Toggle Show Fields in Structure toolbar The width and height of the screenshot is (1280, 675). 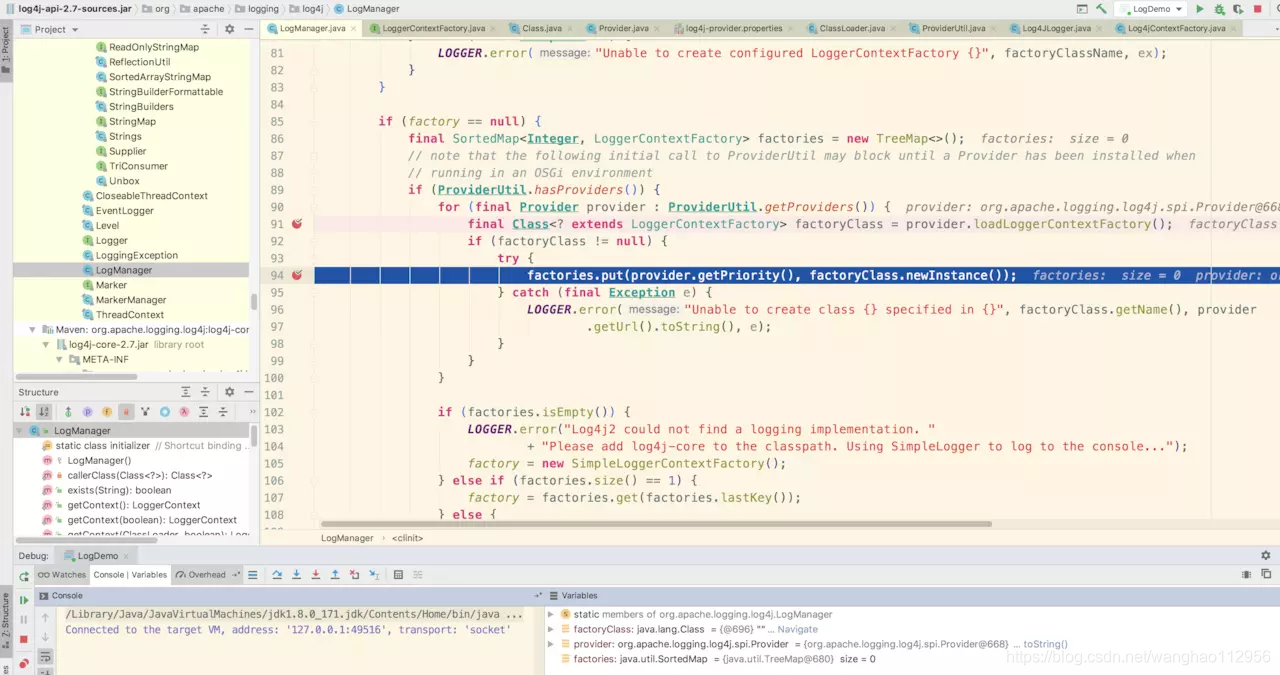(x=106, y=411)
